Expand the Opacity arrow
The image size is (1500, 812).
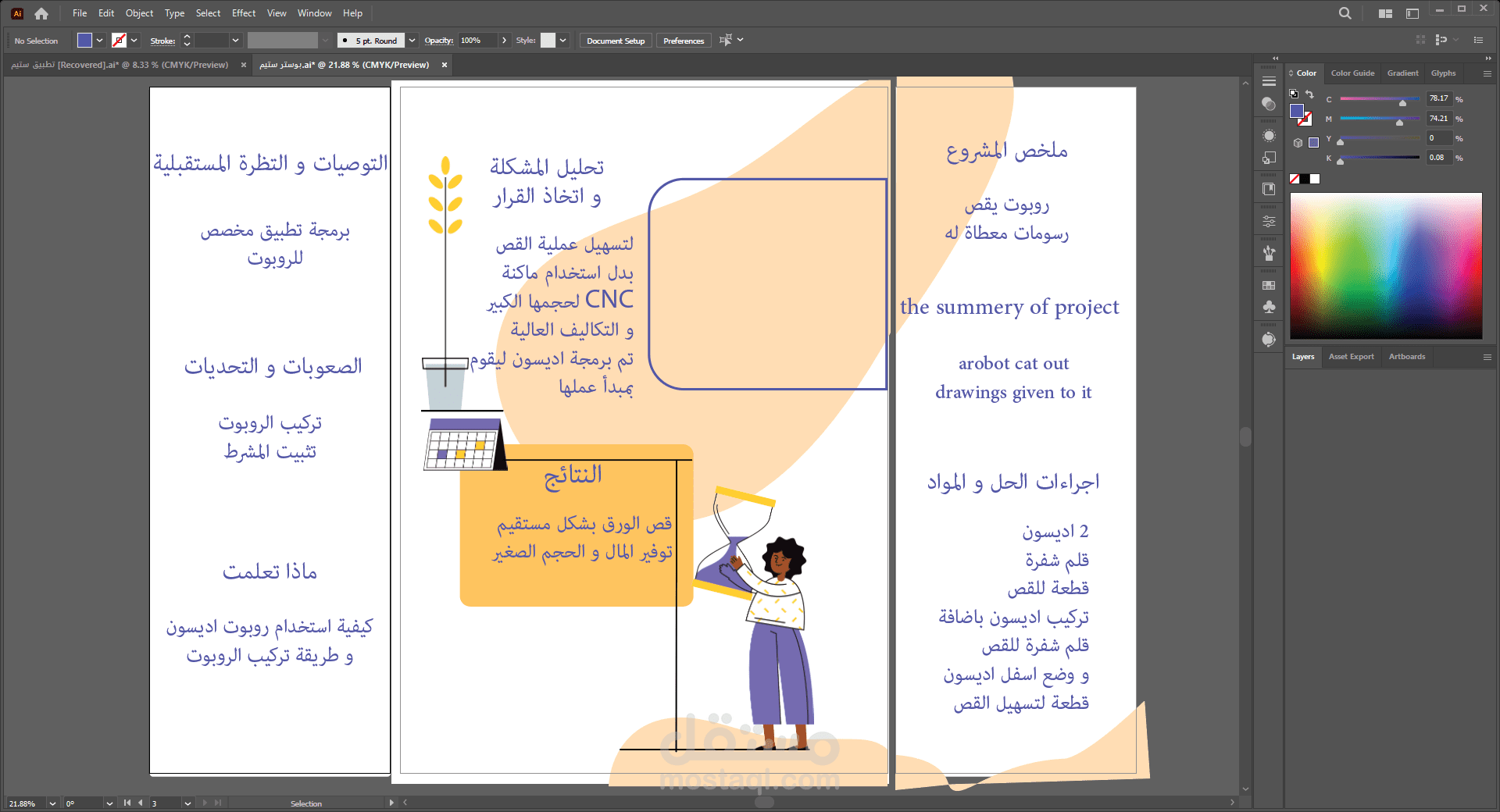pyautogui.click(x=505, y=41)
